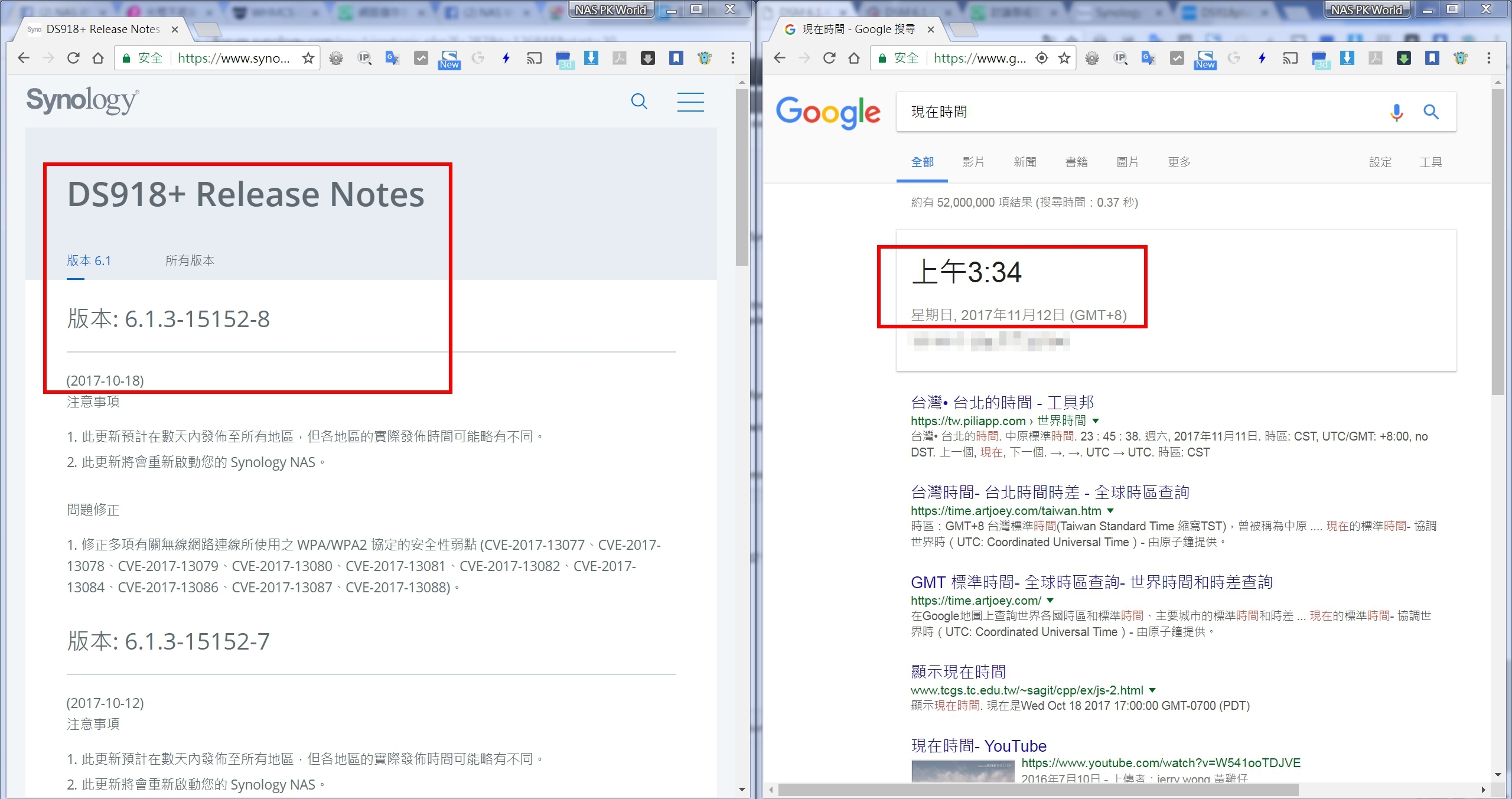Expand the Google 更多 menu
The width and height of the screenshot is (1512, 799).
[1179, 162]
